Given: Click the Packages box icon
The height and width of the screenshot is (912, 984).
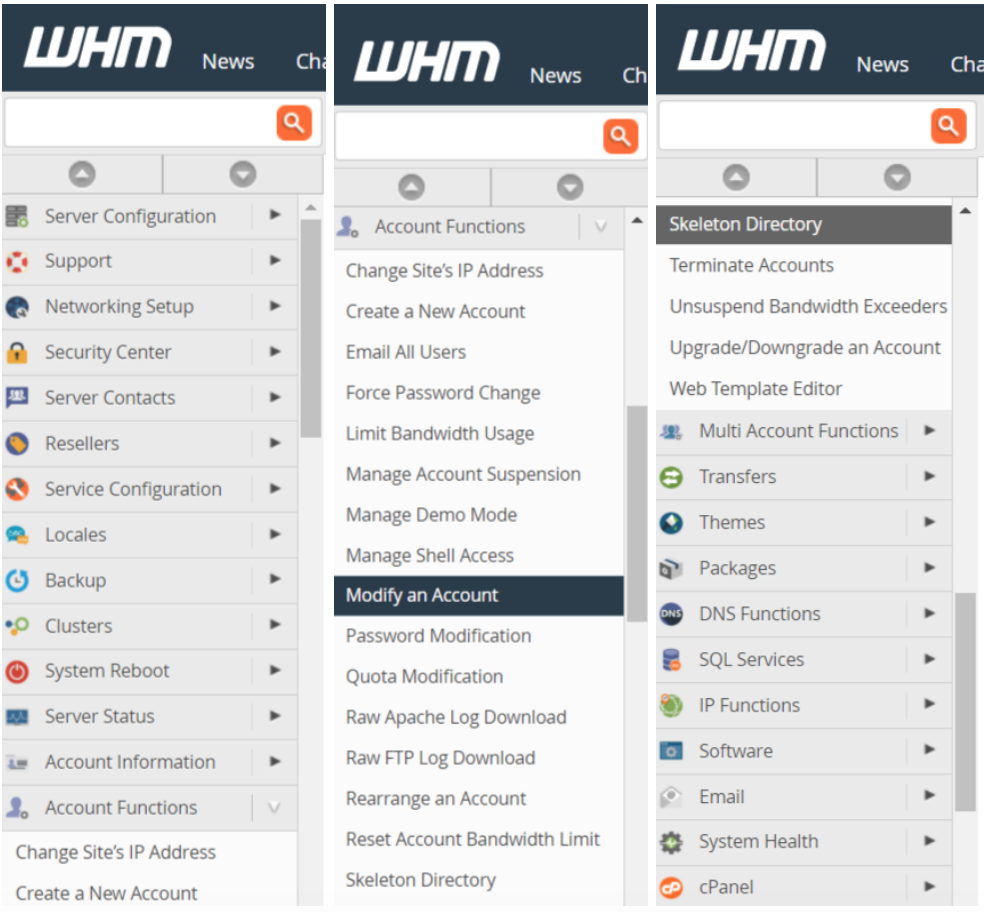Looking at the screenshot, I should 671,568.
